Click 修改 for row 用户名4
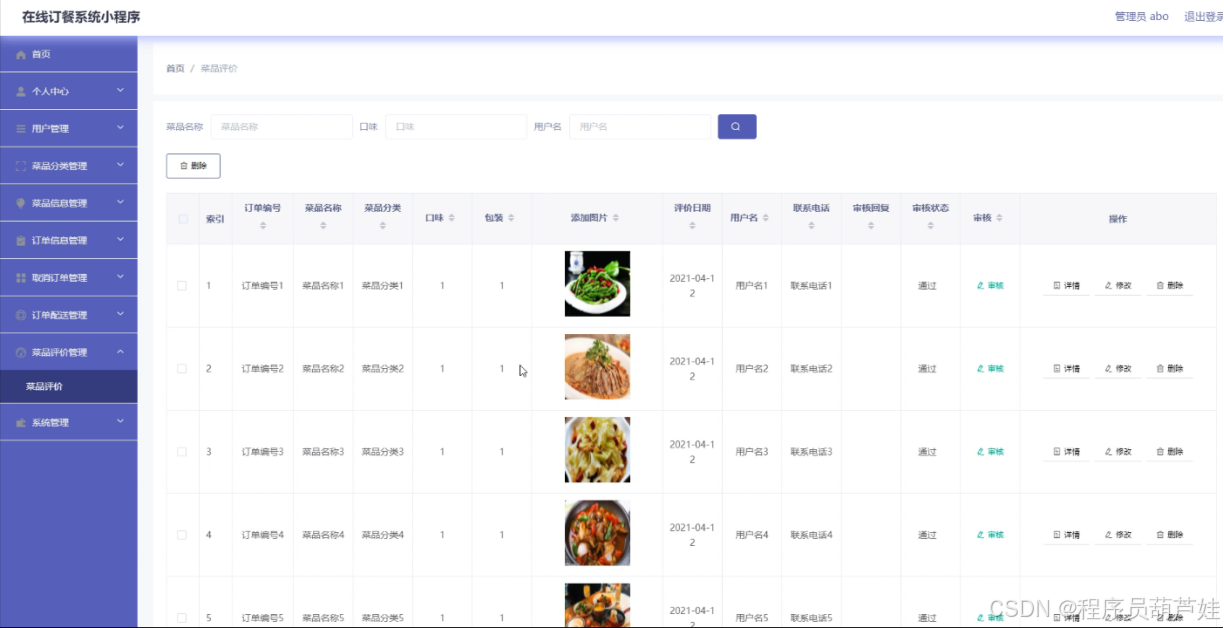This screenshot has width=1224, height=628. [x=1118, y=535]
